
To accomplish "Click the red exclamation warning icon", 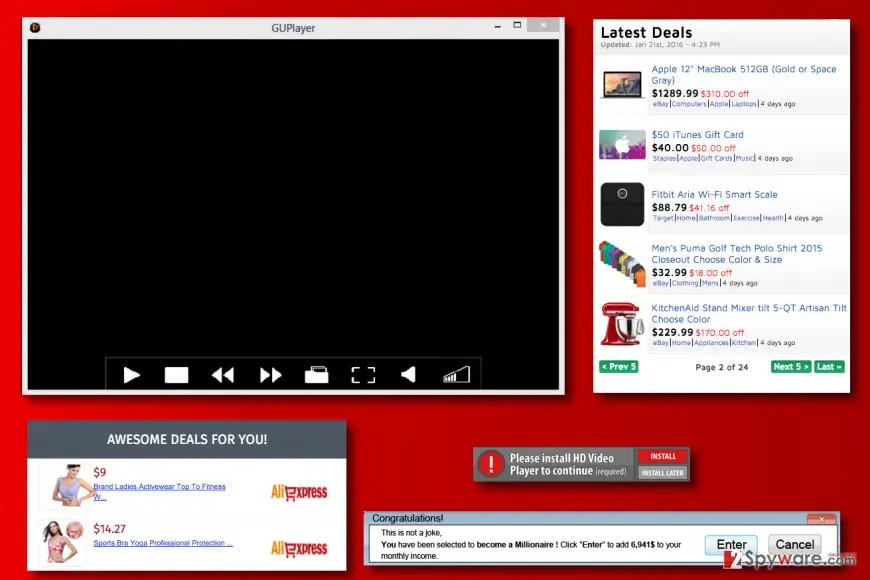I will point(491,464).
